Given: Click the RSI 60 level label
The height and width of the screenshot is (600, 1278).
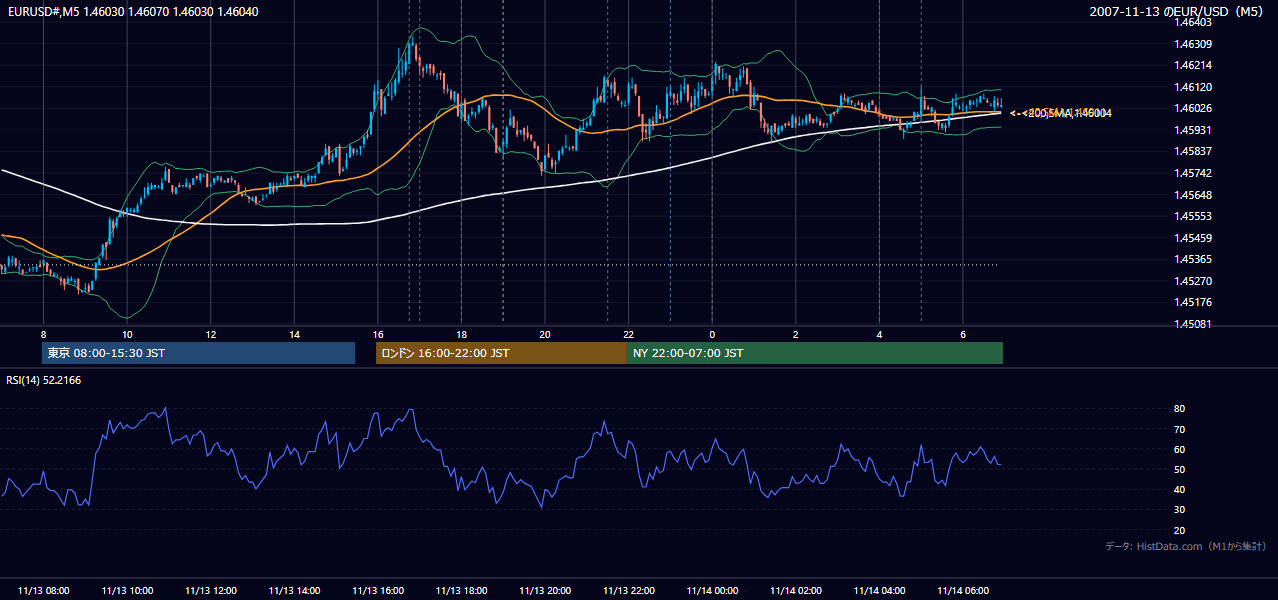Looking at the screenshot, I should click(x=1179, y=449).
